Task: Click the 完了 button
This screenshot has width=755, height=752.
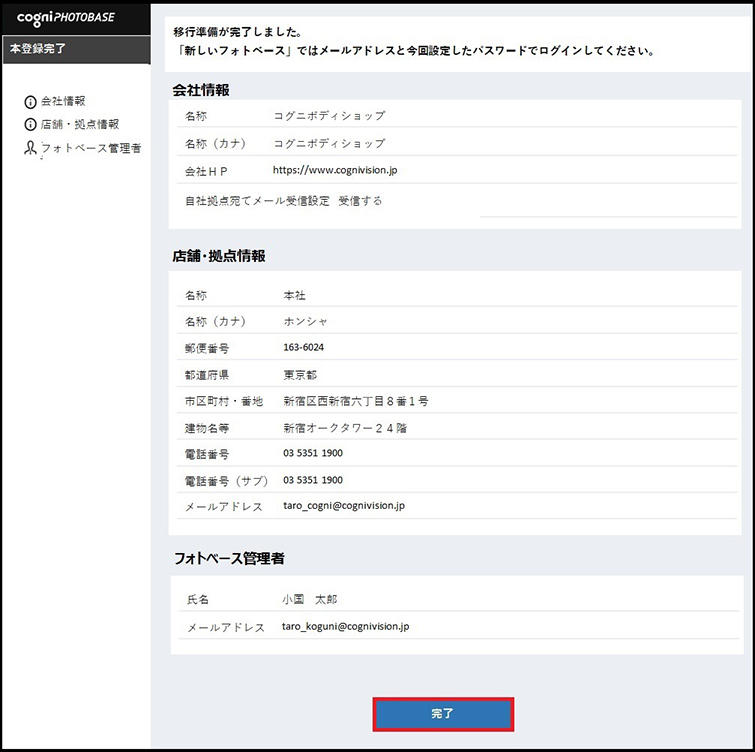Action: 443,714
